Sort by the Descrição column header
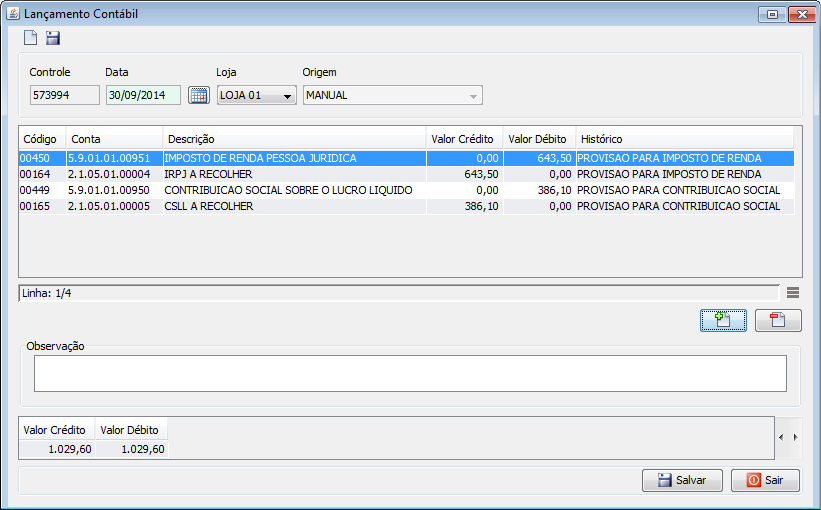 pos(295,139)
